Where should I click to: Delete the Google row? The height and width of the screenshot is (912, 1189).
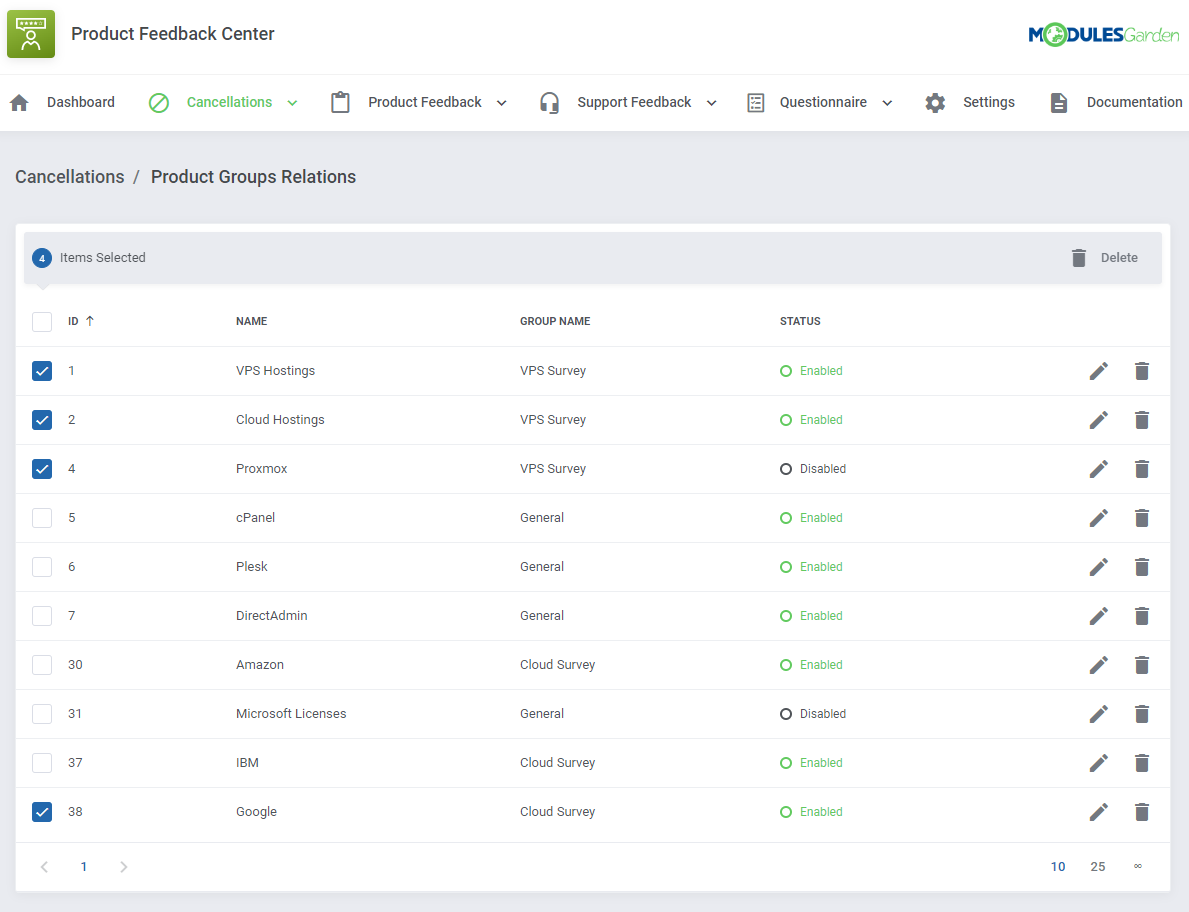click(1141, 812)
